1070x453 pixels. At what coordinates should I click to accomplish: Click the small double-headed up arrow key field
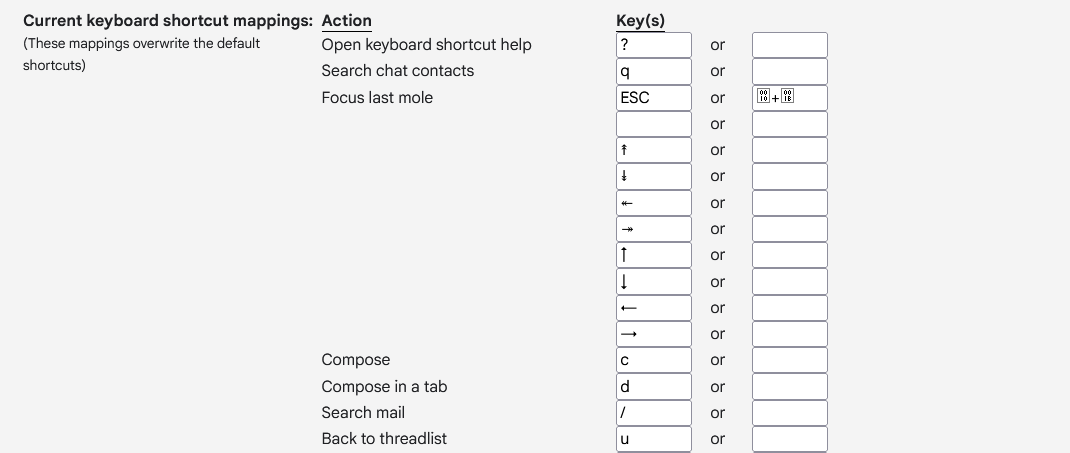[654, 150]
